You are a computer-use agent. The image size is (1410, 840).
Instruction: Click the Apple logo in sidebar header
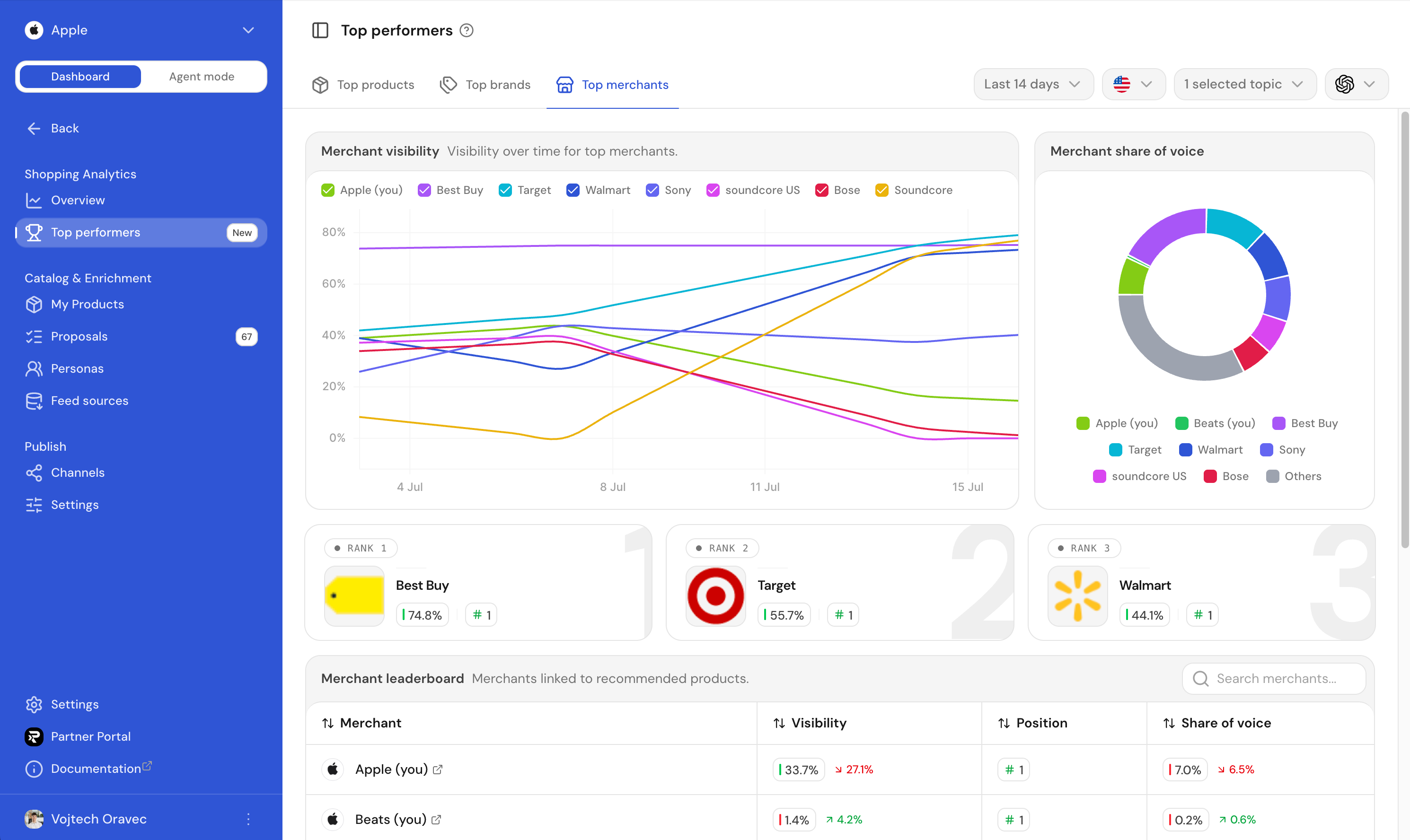[34, 30]
